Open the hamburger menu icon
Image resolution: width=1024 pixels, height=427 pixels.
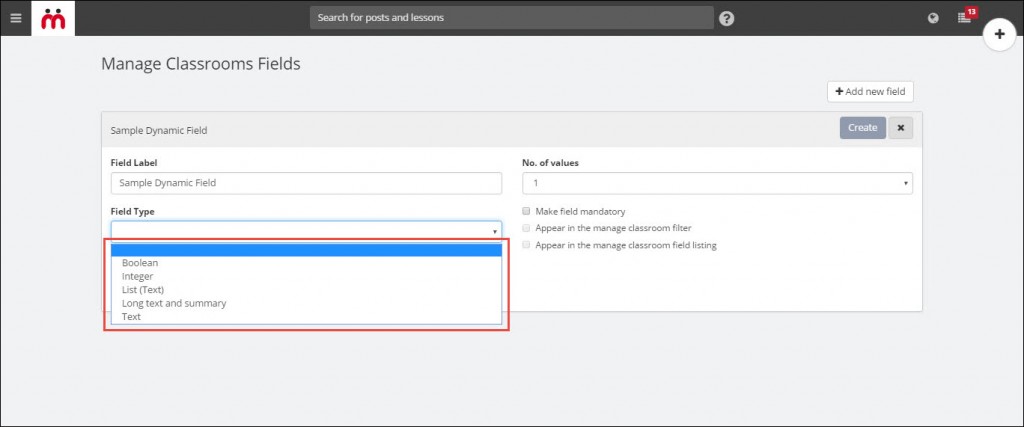coord(16,18)
